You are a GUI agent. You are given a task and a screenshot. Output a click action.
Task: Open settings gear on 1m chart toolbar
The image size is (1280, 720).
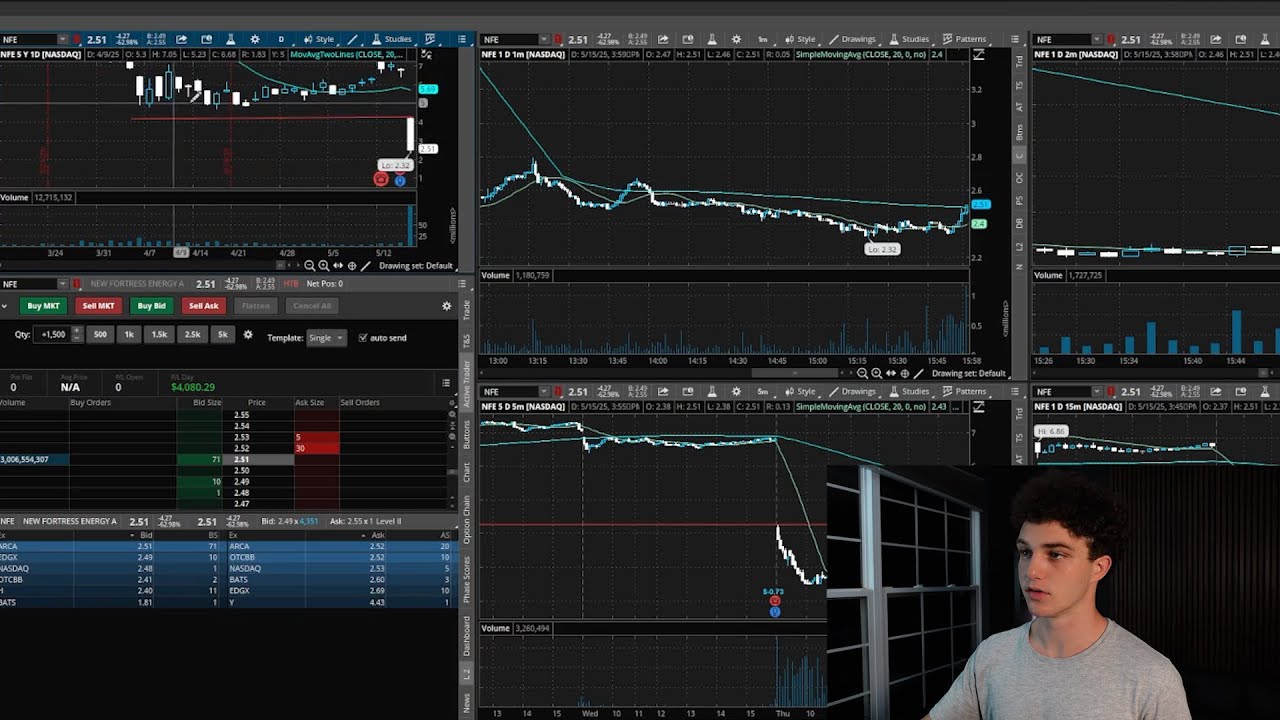[x=737, y=39]
